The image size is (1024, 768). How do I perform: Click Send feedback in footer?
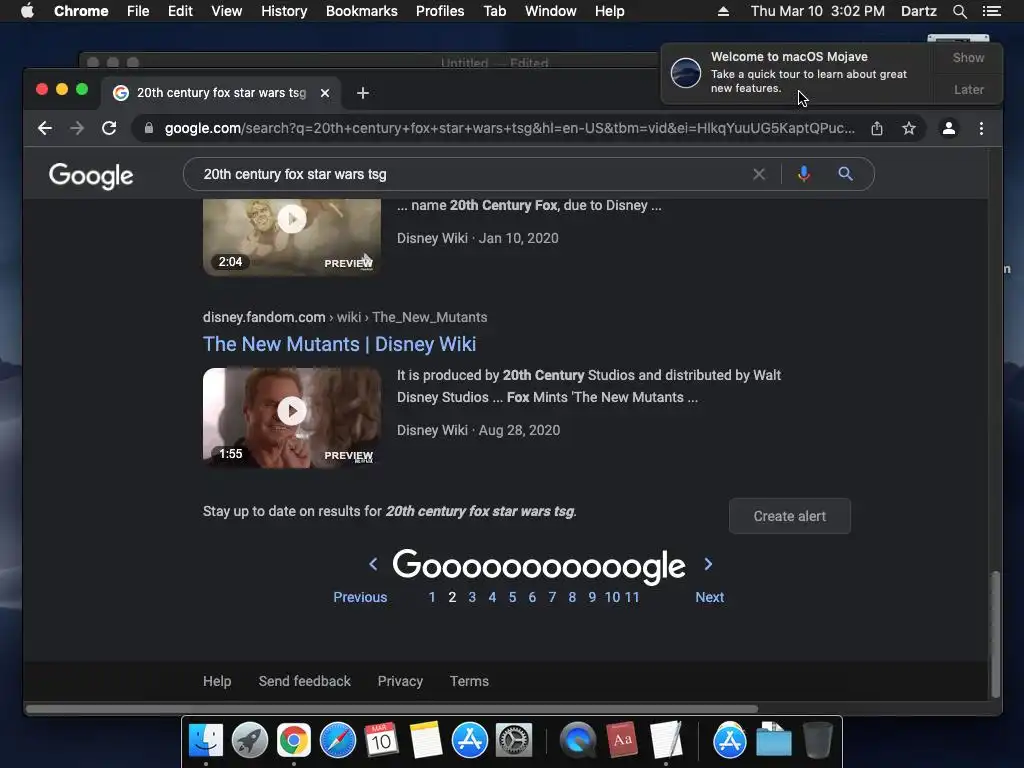tap(304, 681)
